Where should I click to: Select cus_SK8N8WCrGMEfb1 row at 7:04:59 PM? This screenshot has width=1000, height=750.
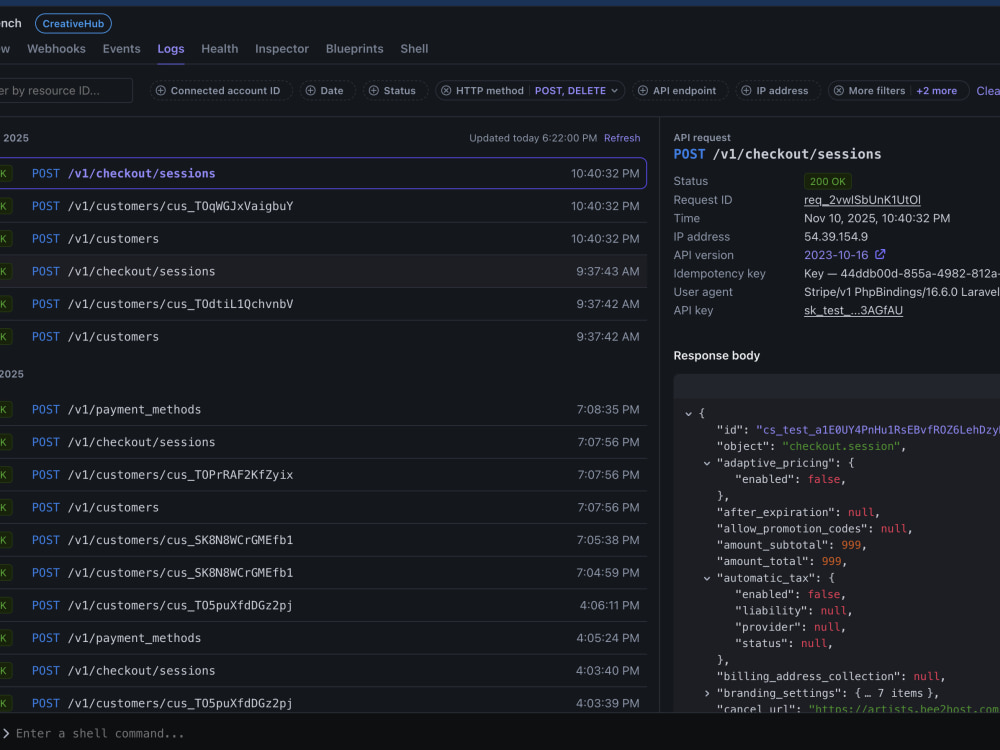click(322, 573)
